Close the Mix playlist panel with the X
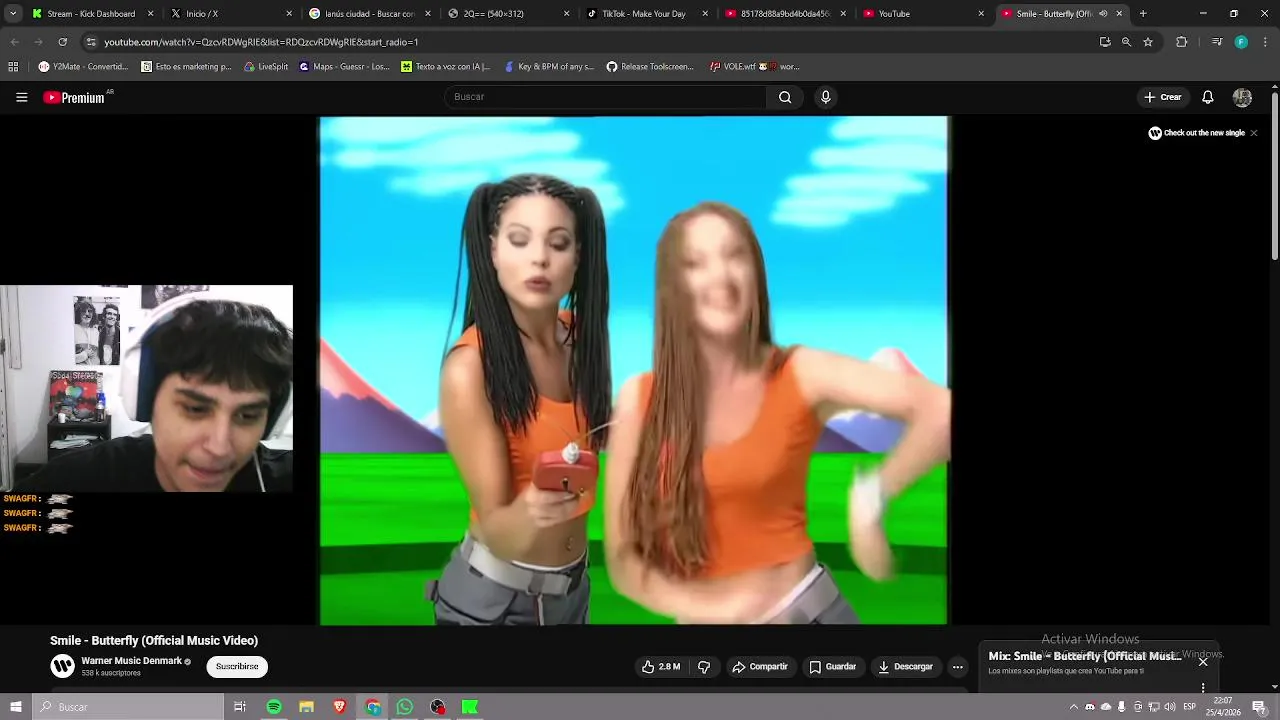This screenshot has height=720, width=1280. pyautogui.click(x=1203, y=661)
